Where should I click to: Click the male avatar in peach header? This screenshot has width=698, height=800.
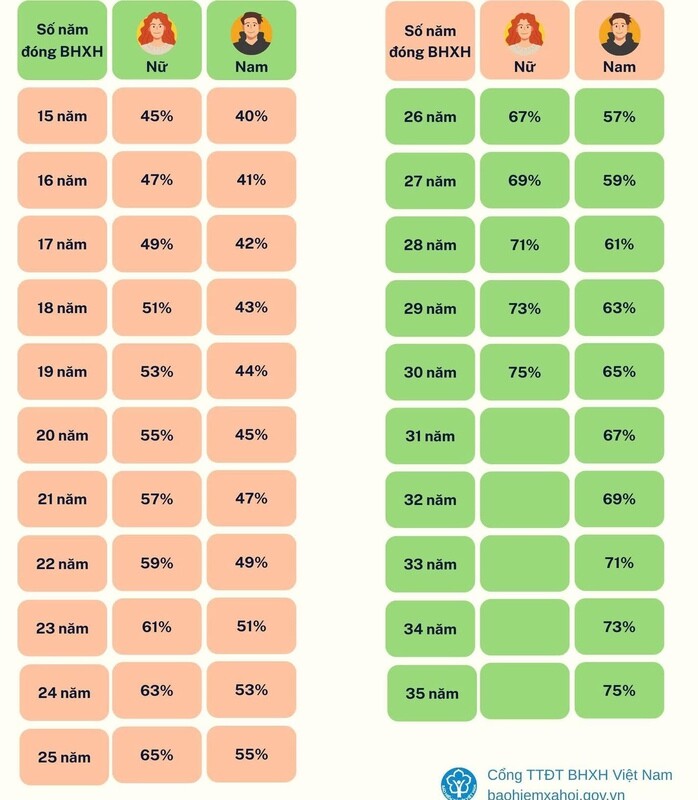(619, 34)
